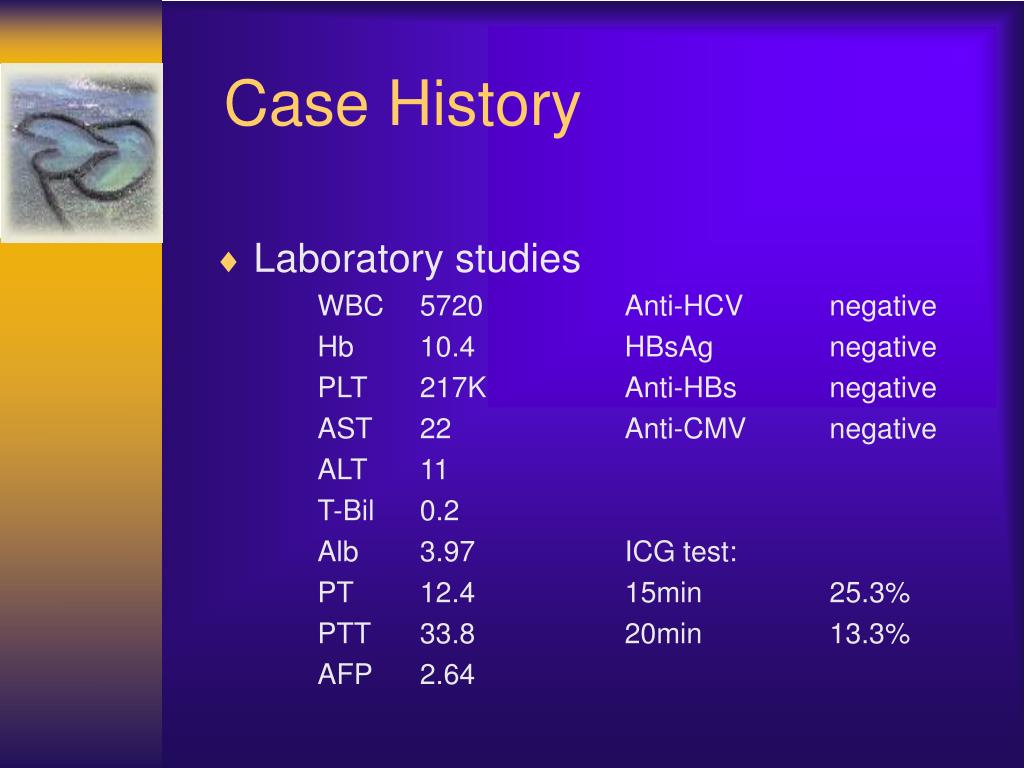The height and width of the screenshot is (768, 1024).
Task: Click the dove logo image on the sidebar
Action: pos(82,153)
